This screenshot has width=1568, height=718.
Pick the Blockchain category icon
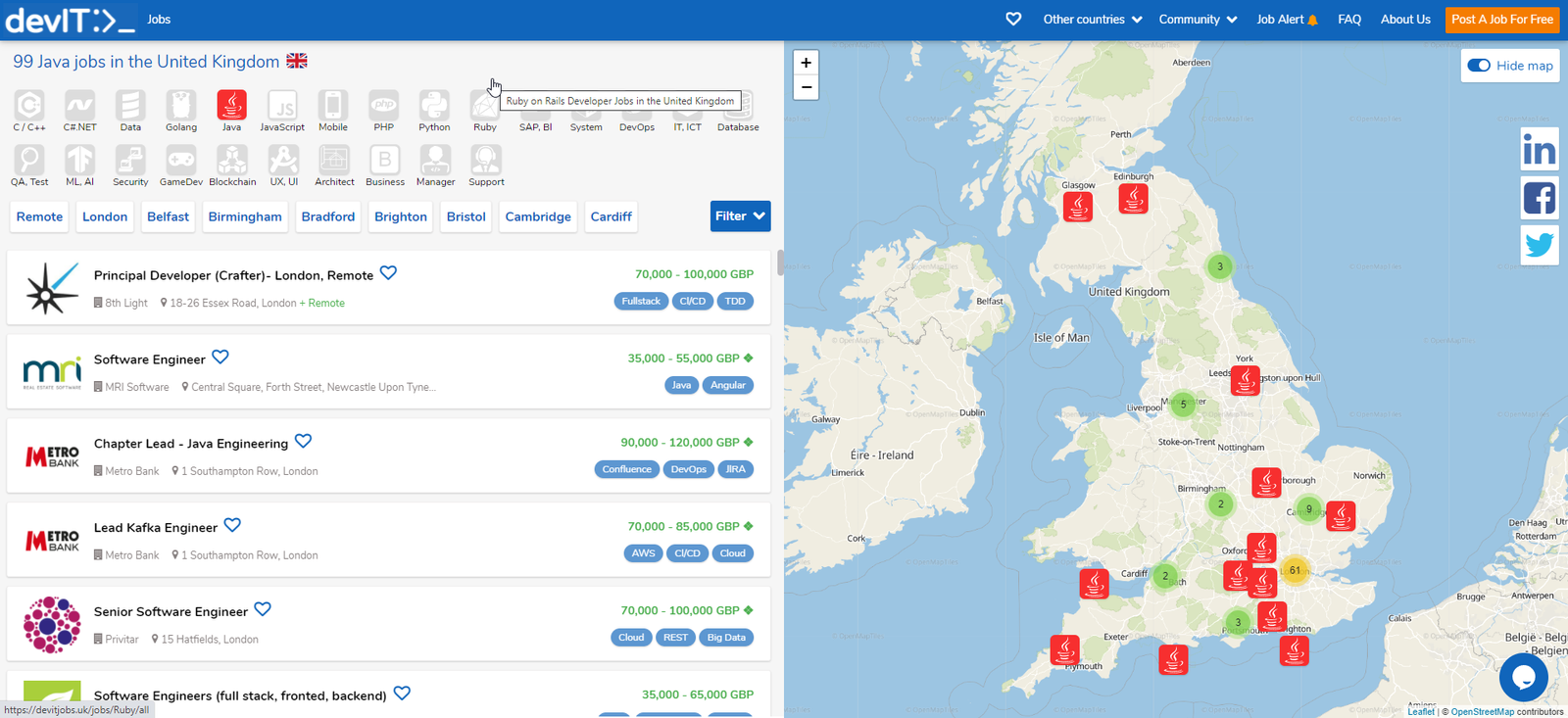(x=232, y=160)
